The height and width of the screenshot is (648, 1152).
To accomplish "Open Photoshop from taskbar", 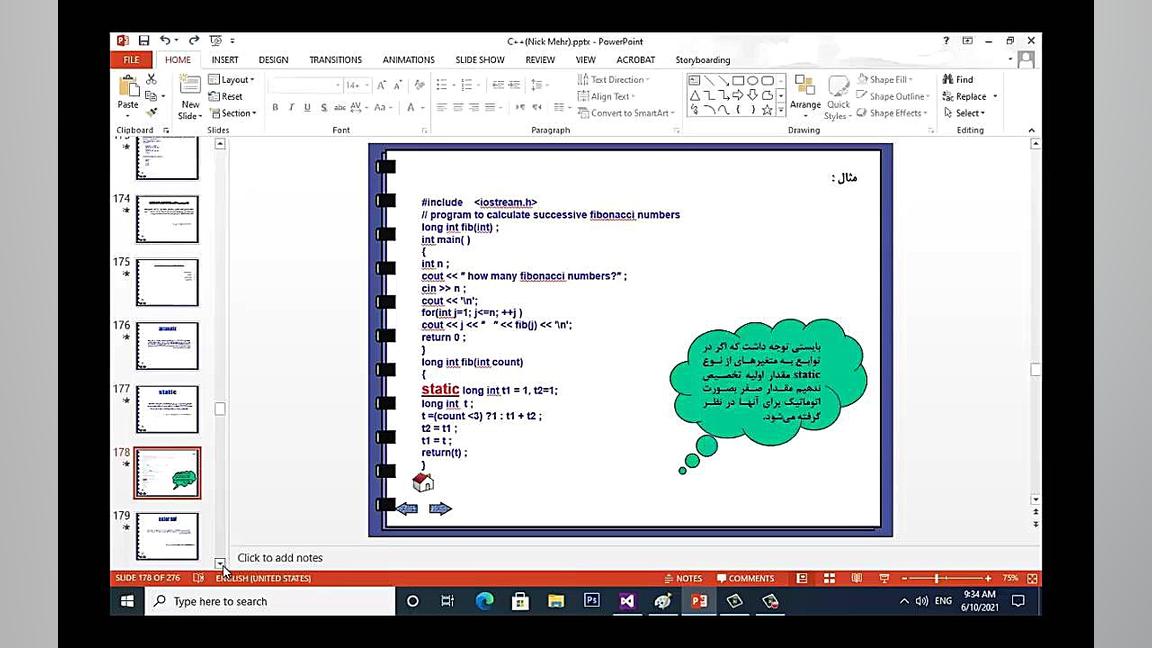I will click(591, 601).
